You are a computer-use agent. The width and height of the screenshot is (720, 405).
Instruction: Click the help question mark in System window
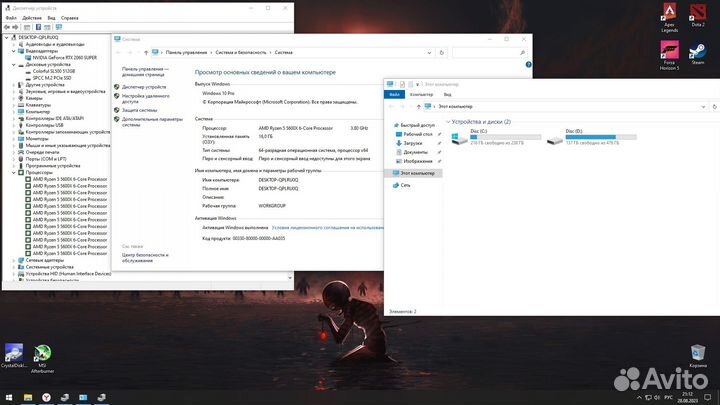point(529,64)
